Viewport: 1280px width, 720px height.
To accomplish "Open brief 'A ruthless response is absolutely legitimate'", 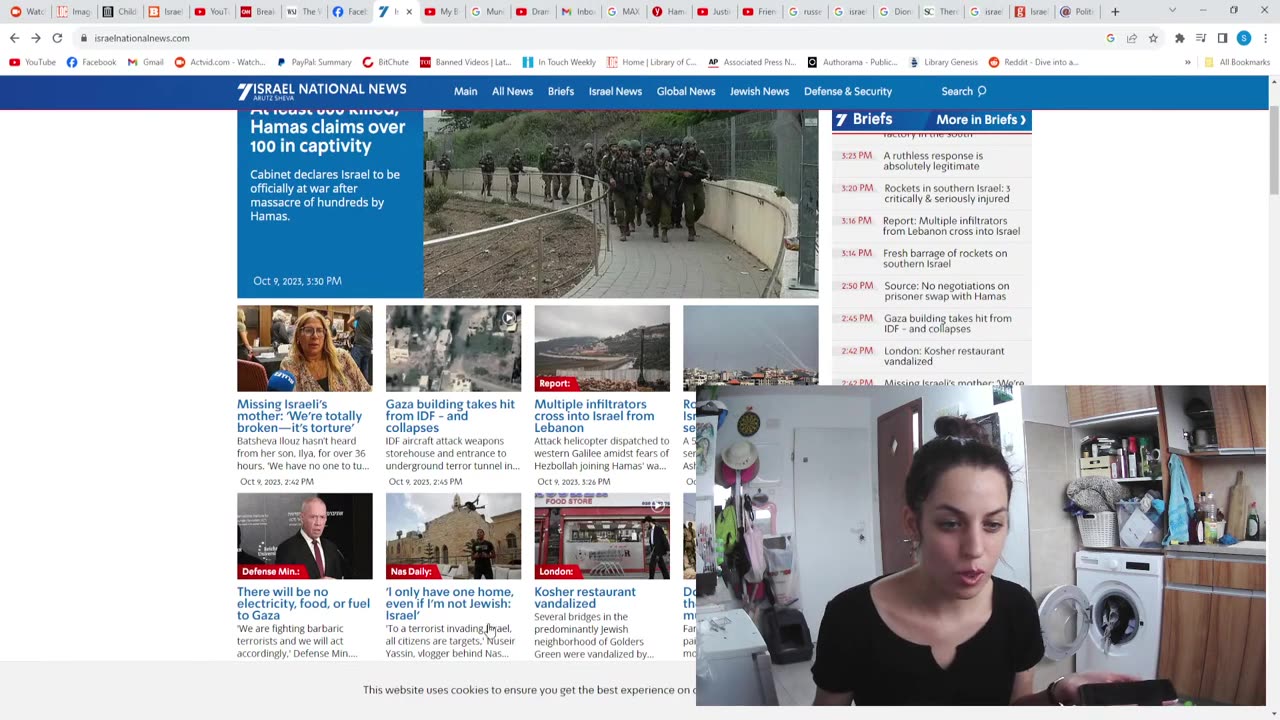I will (933, 161).
